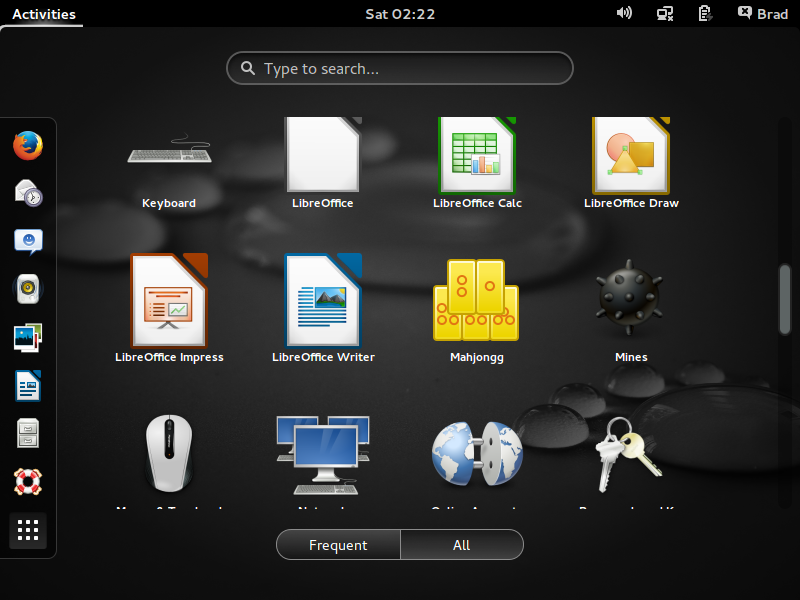800x600 pixels.
Task: Open the Network settings computers icon
Action: 323,455
